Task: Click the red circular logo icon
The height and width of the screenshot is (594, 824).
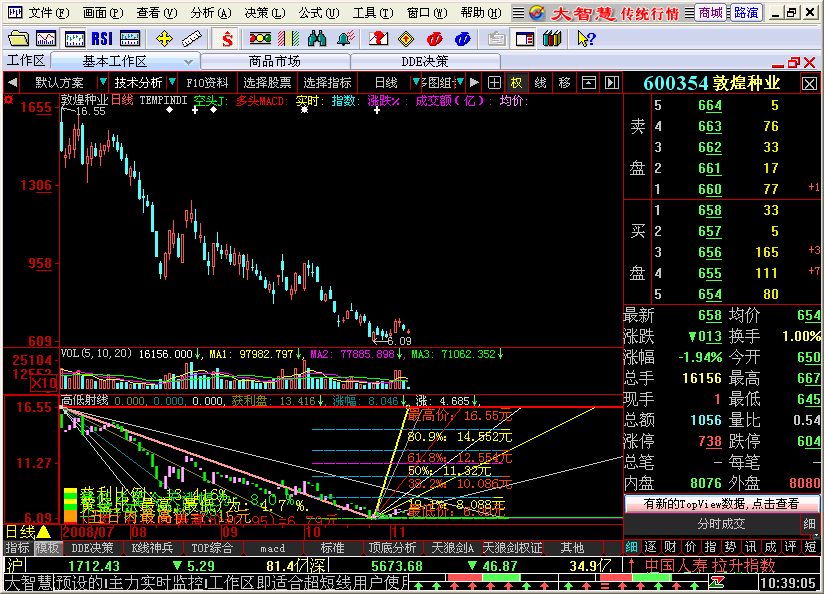Action: coord(435,38)
